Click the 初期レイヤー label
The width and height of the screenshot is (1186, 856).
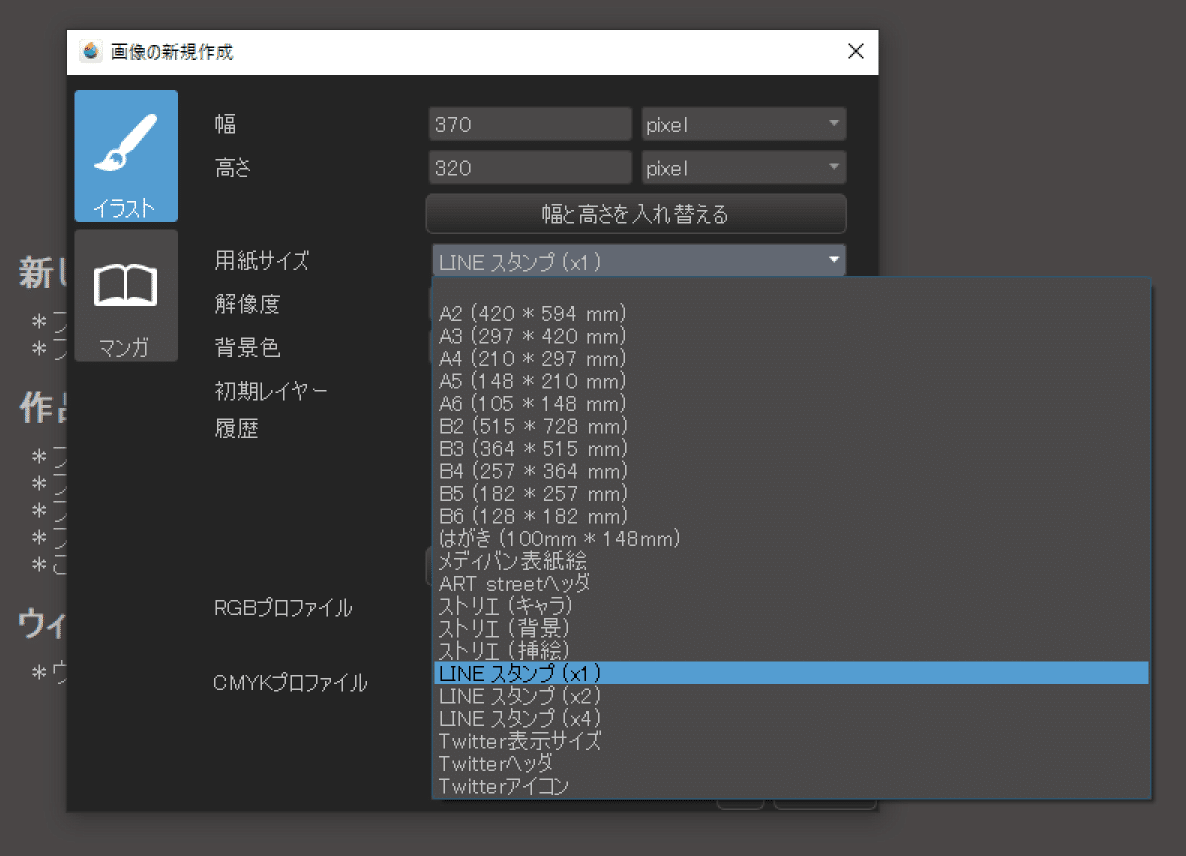click(271, 391)
